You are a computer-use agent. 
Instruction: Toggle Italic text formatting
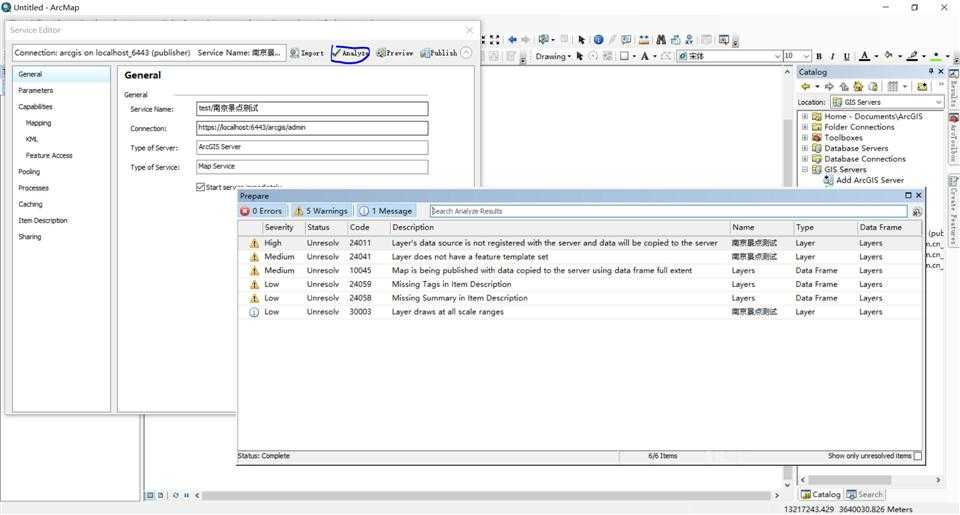click(x=833, y=56)
